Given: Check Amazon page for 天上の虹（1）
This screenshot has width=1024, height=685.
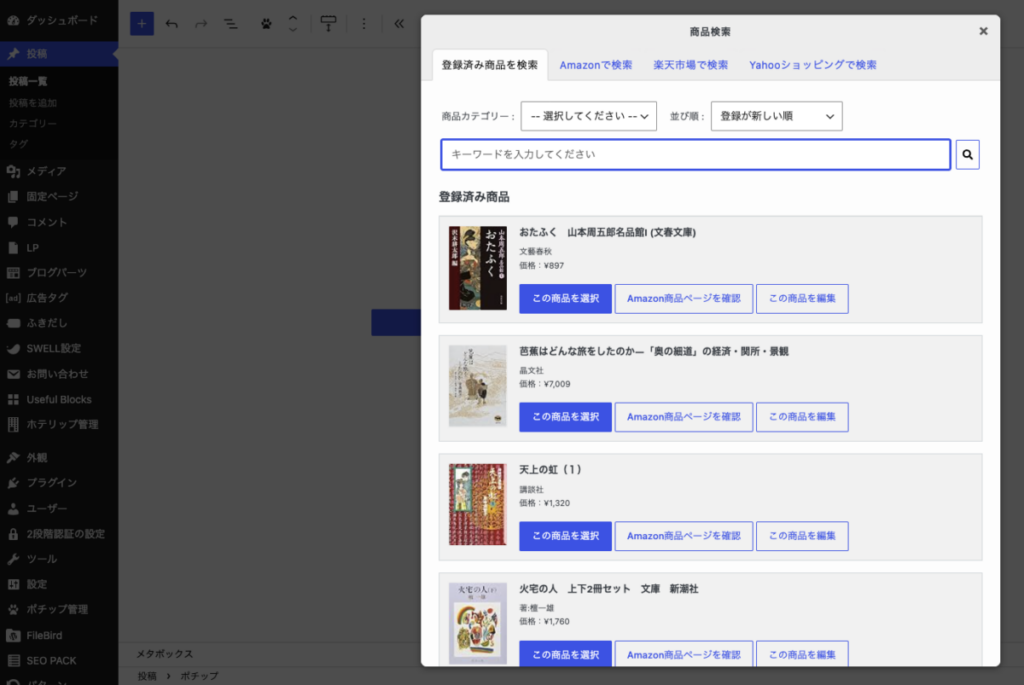Looking at the screenshot, I should pos(684,536).
